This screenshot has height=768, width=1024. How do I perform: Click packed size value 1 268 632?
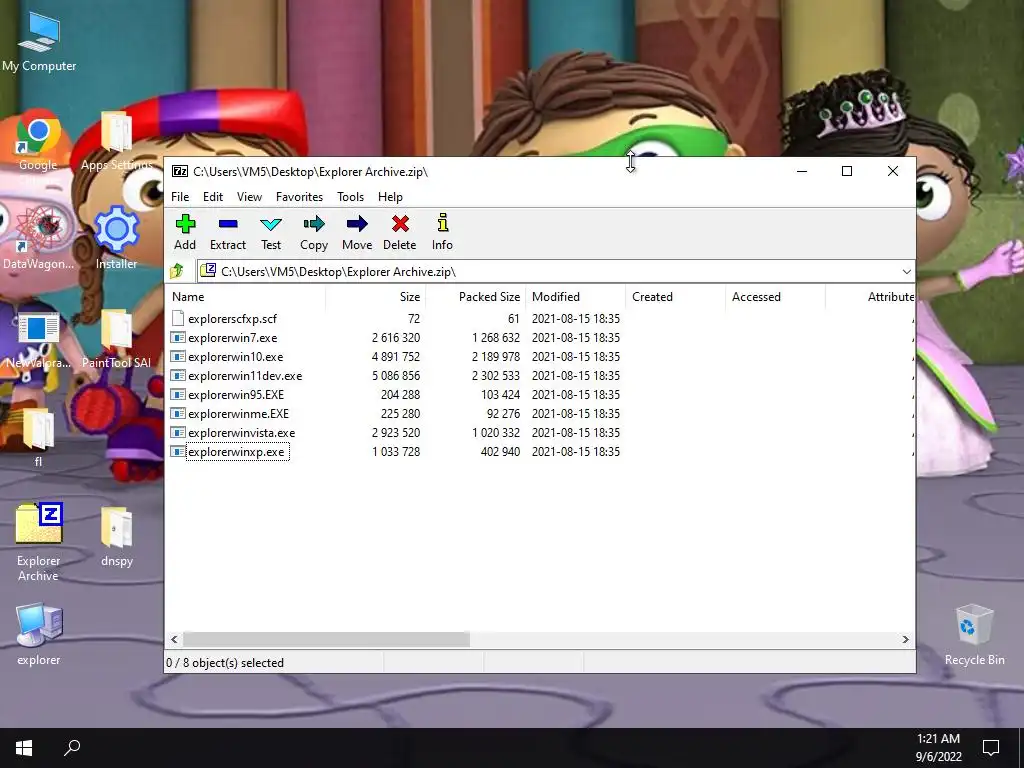[x=496, y=338]
